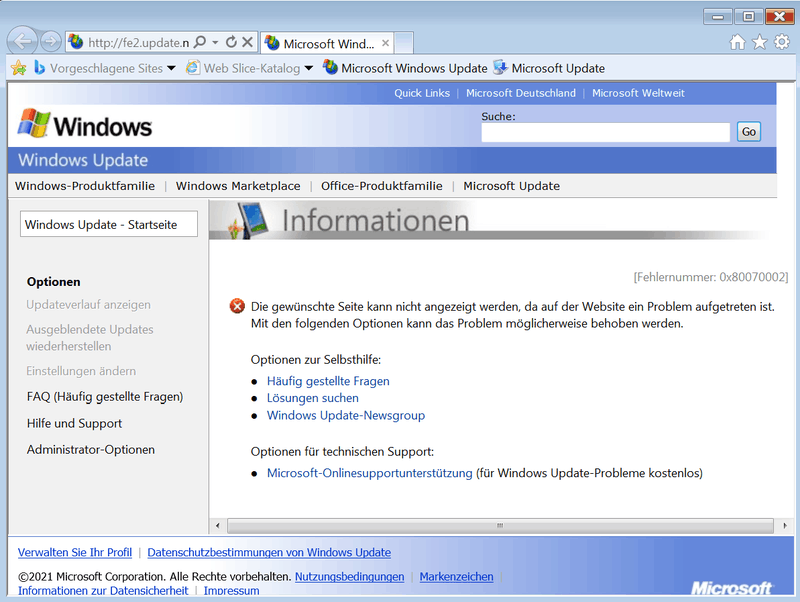Open Windows-Produktfamilie menu item
This screenshot has height=602, width=800.
85,186
